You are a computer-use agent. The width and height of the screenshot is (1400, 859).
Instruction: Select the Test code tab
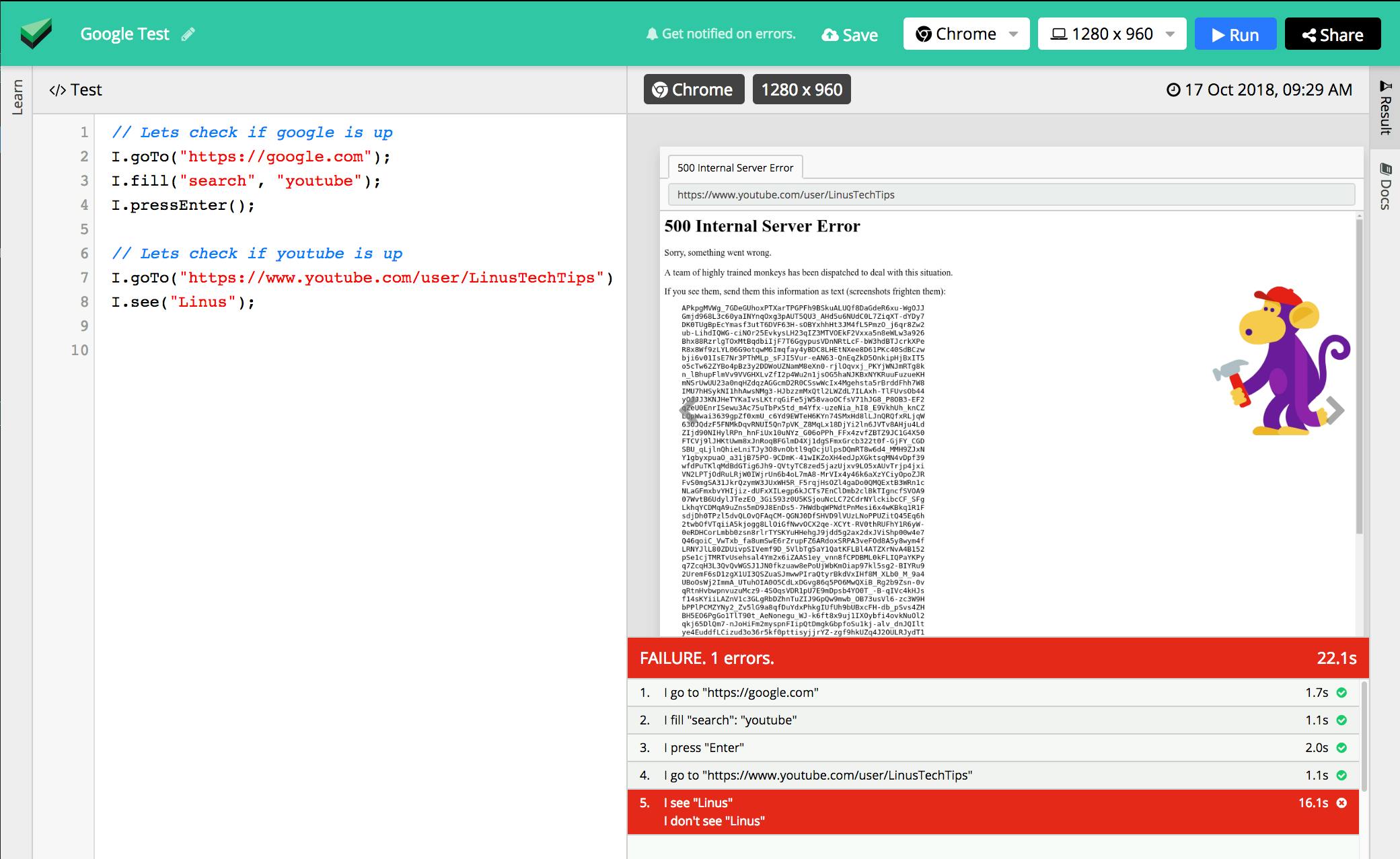[x=75, y=90]
